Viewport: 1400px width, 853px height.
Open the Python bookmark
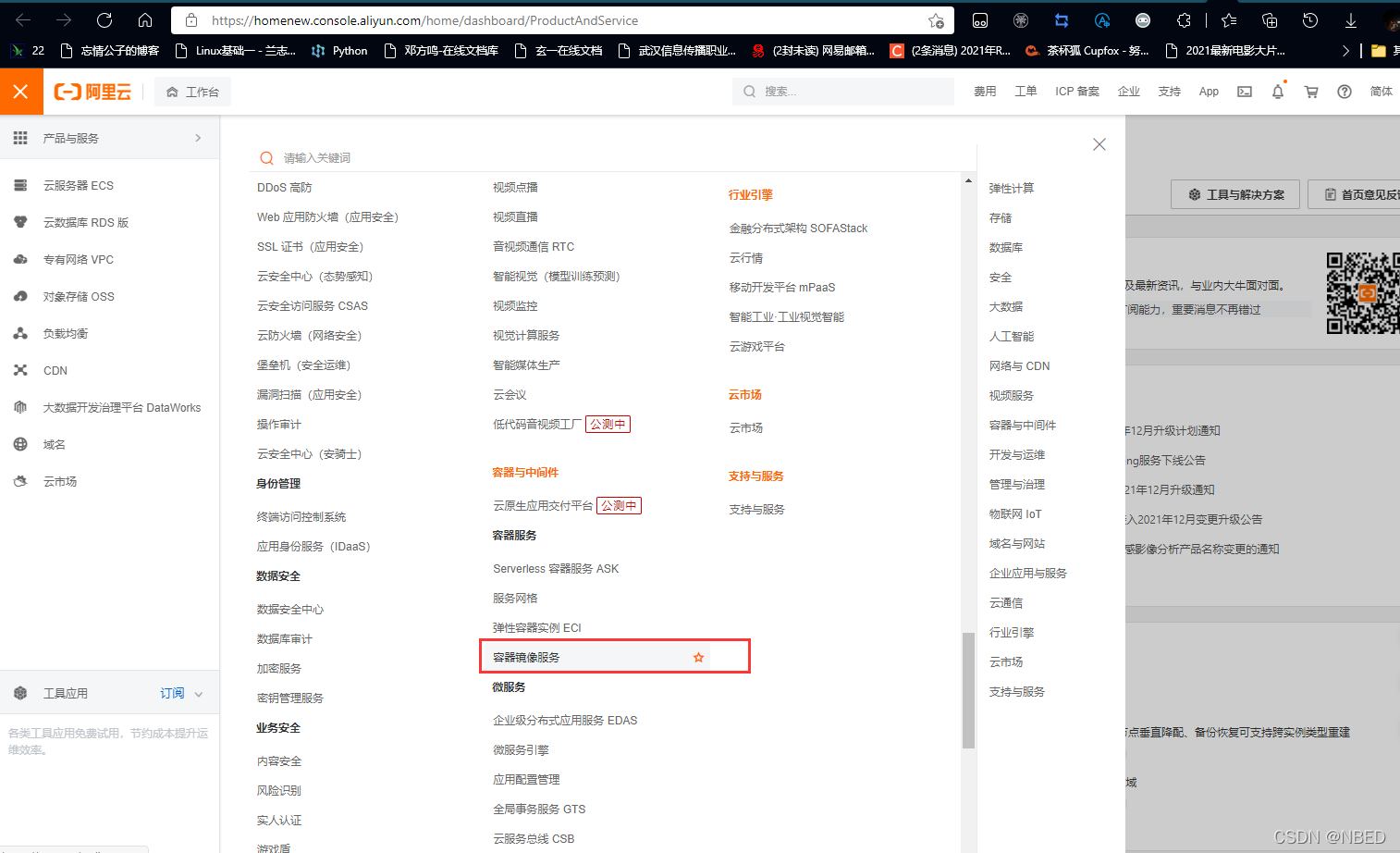[339, 51]
